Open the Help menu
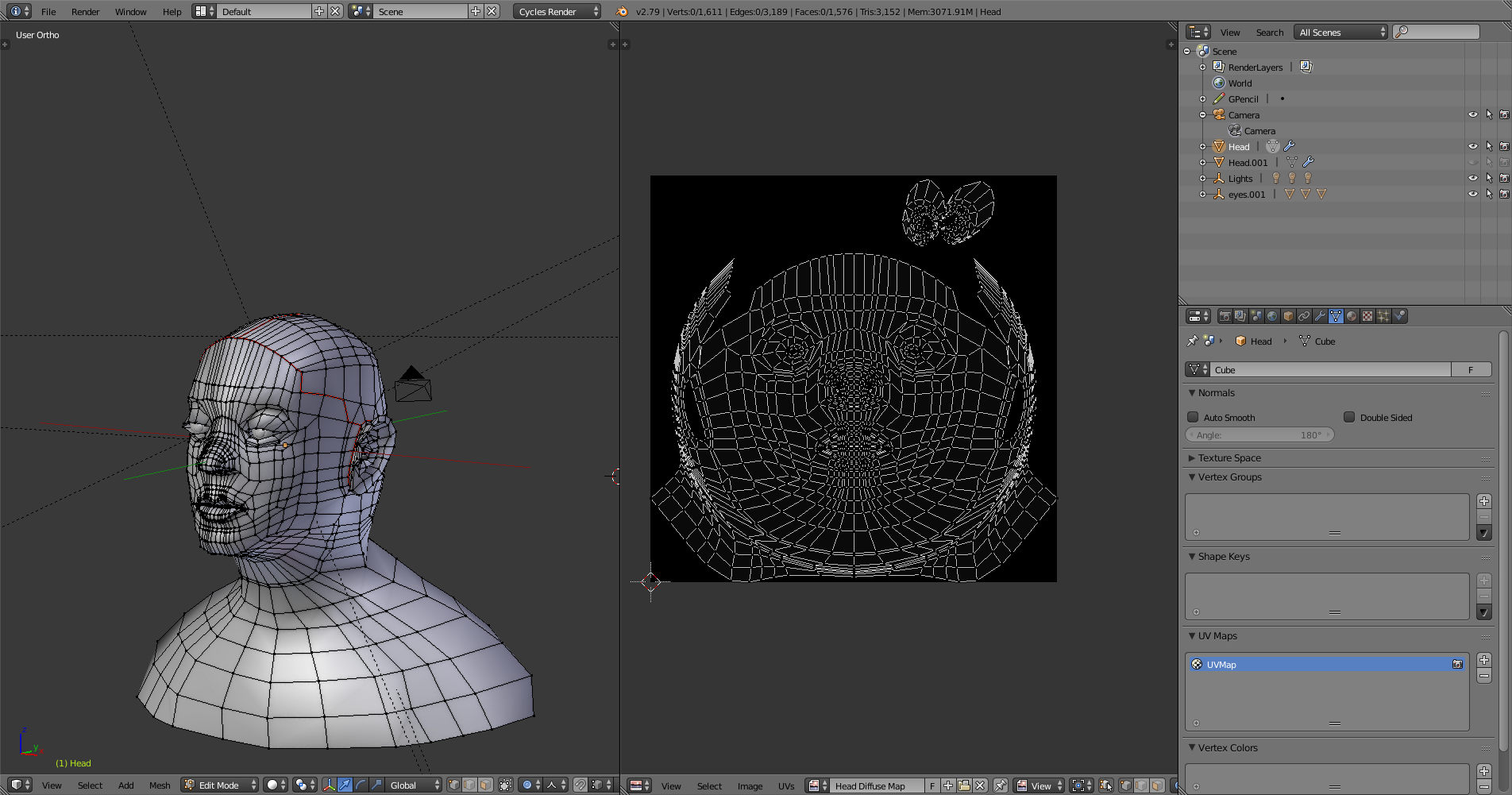The width and height of the screenshot is (1512, 795). click(x=172, y=11)
